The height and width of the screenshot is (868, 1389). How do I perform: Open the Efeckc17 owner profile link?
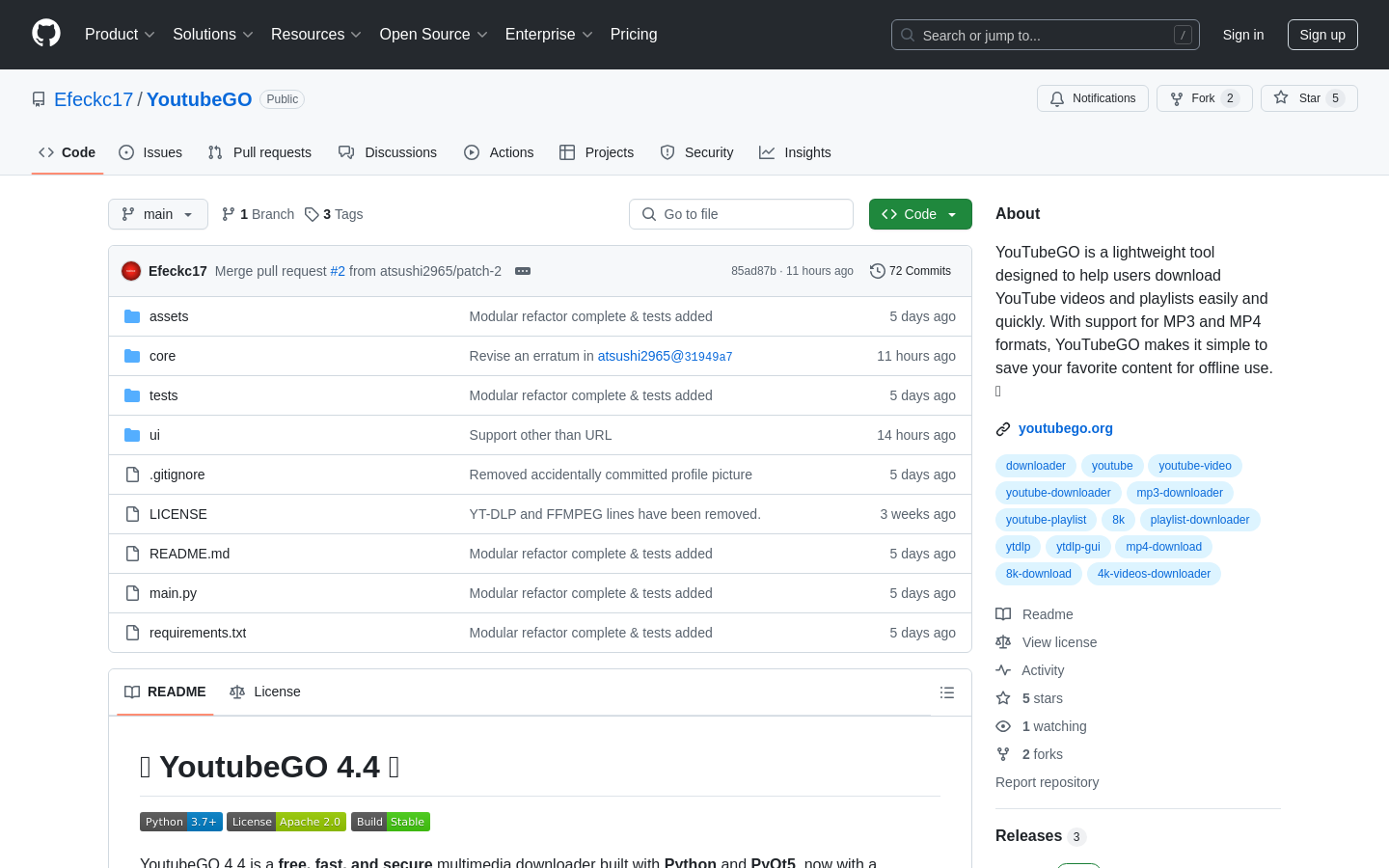tap(94, 99)
